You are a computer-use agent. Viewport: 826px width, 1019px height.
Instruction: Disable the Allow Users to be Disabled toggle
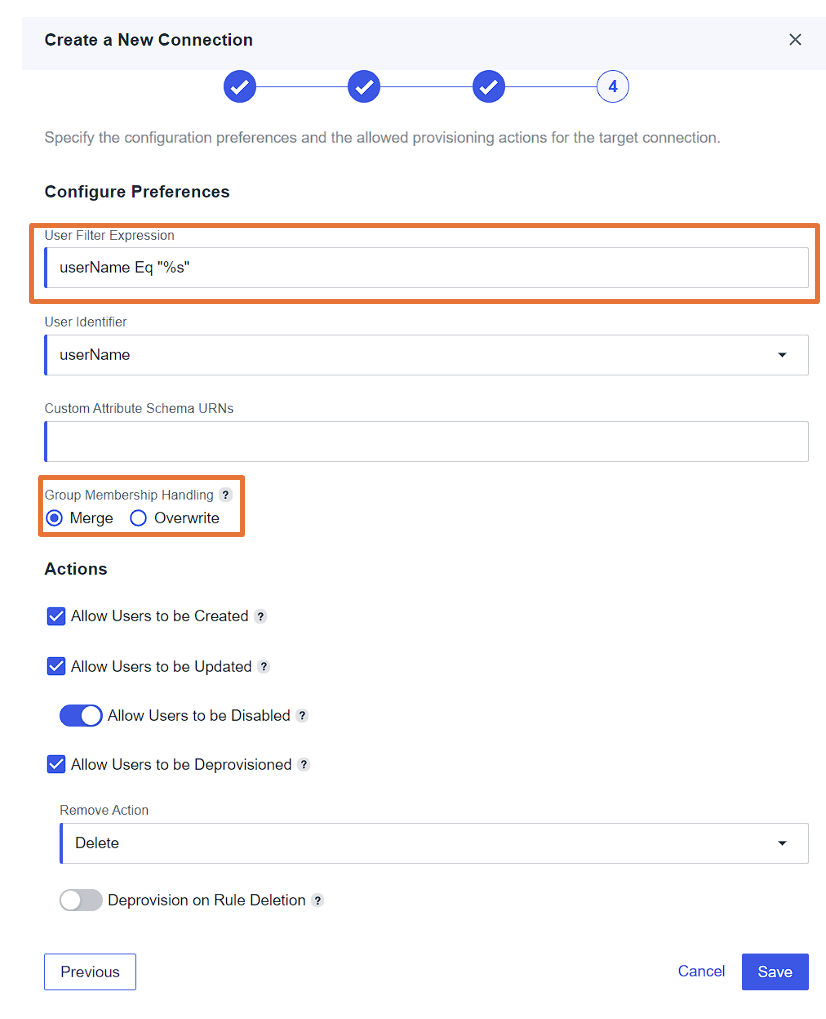[x=80, y=715]
